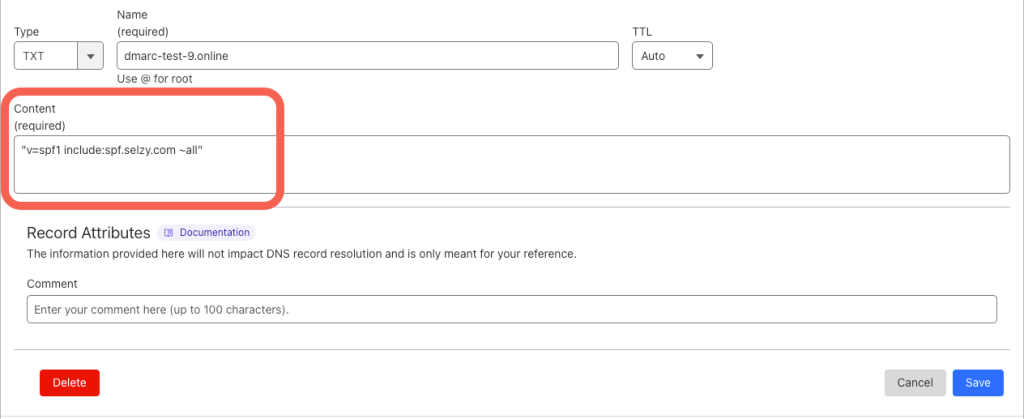The image size is (1024, 419).
Task: Expand the TTL Auto dropdown
Action: point(671,56)
